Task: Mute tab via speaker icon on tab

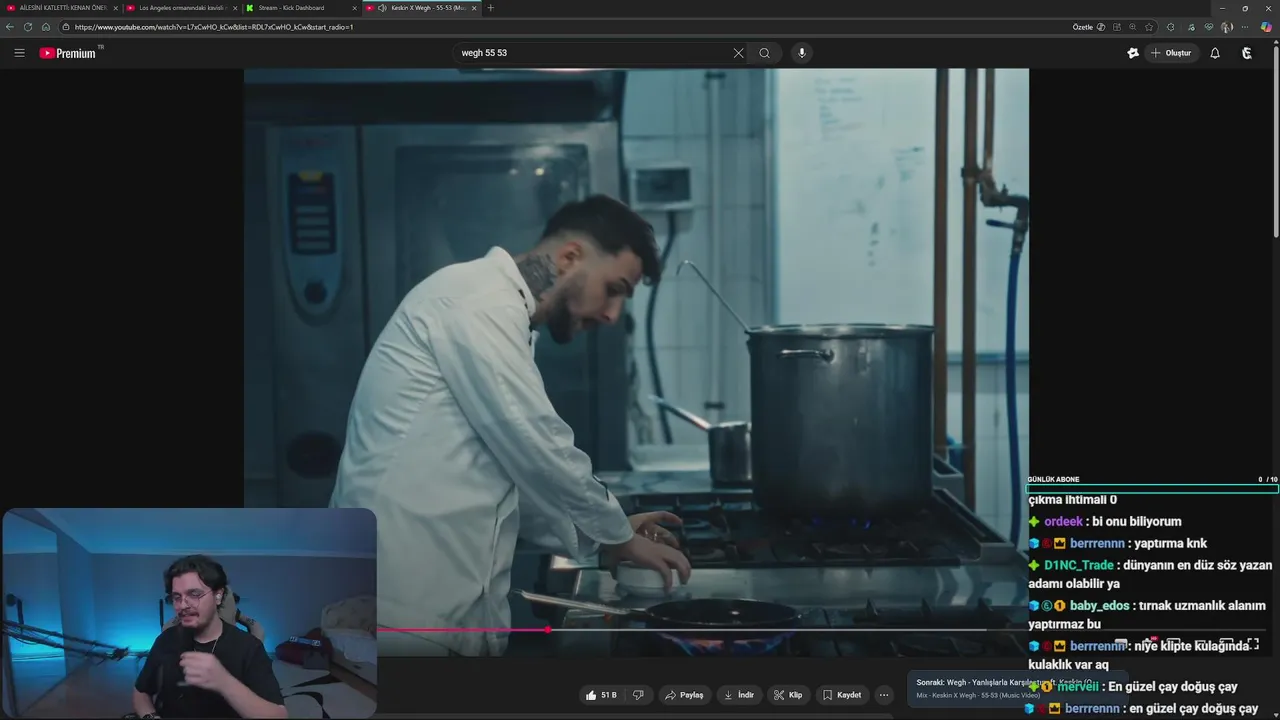Action: point(382,8)
